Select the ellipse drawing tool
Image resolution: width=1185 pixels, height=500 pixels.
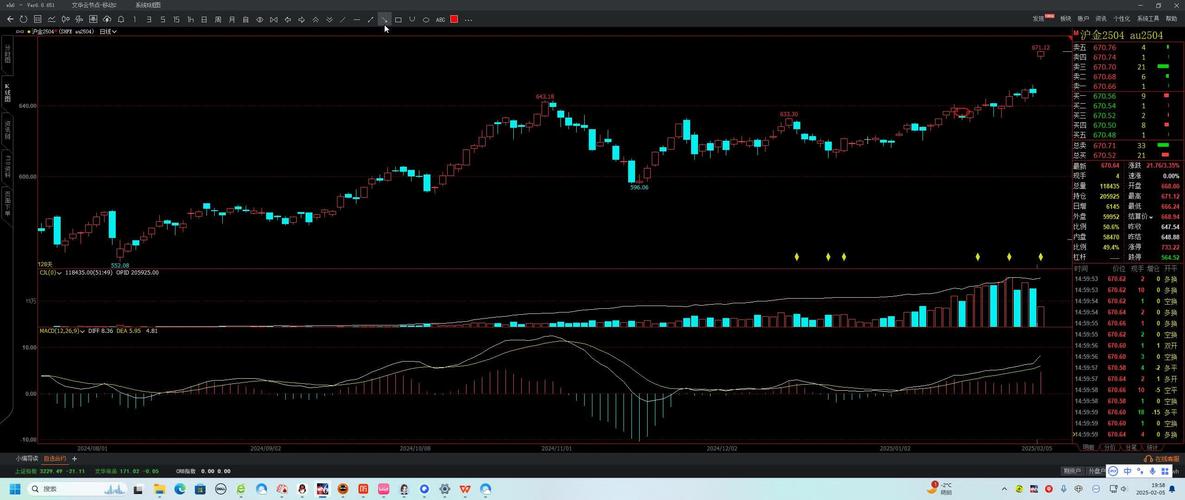coord(426,19)
